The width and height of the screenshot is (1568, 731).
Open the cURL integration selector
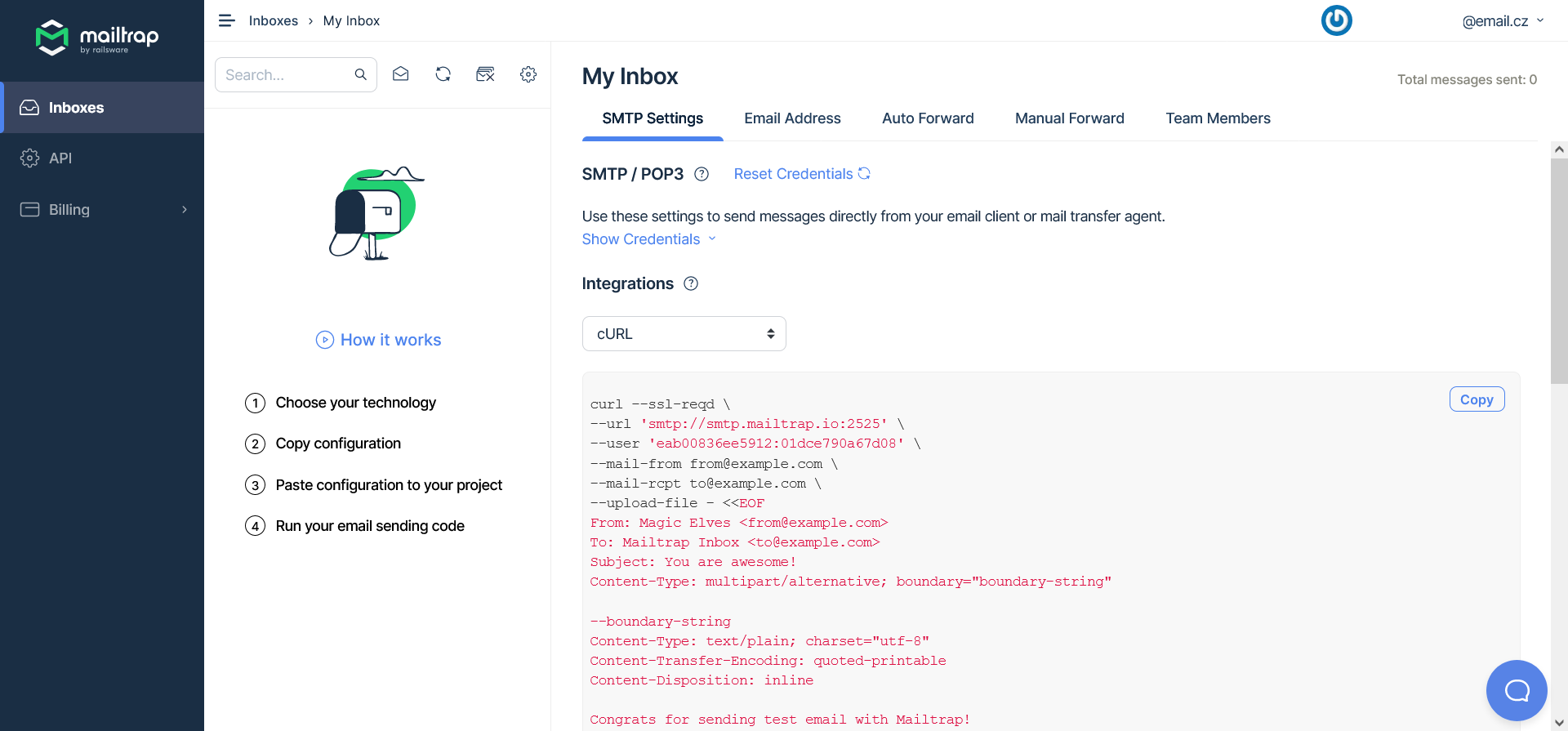click(684, 333)
